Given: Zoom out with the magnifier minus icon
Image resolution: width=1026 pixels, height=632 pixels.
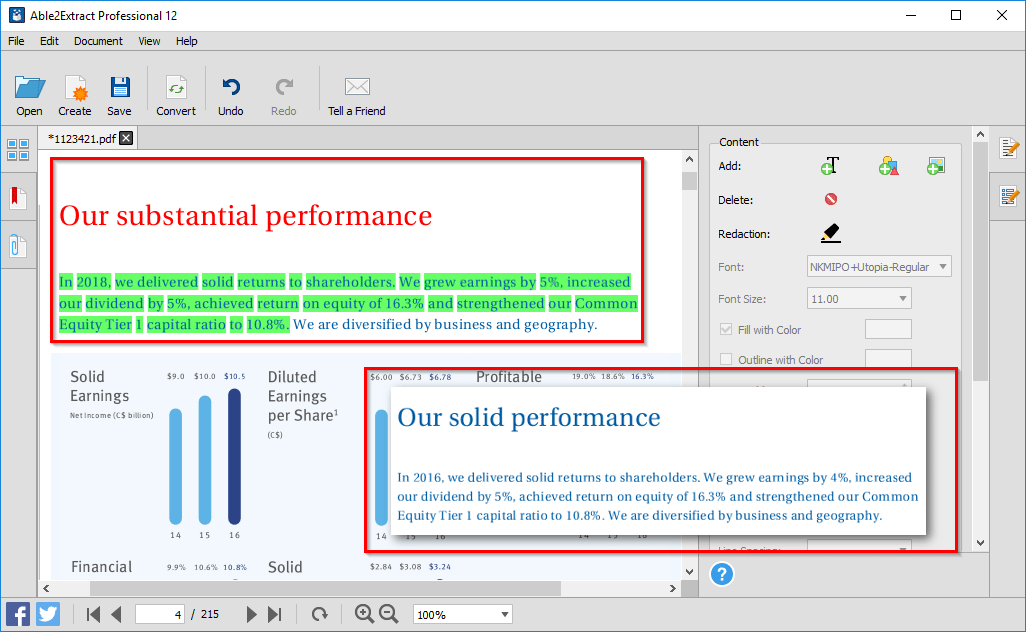Looking at the screenshot, I should pyautogui.click(x=389, y=614).
